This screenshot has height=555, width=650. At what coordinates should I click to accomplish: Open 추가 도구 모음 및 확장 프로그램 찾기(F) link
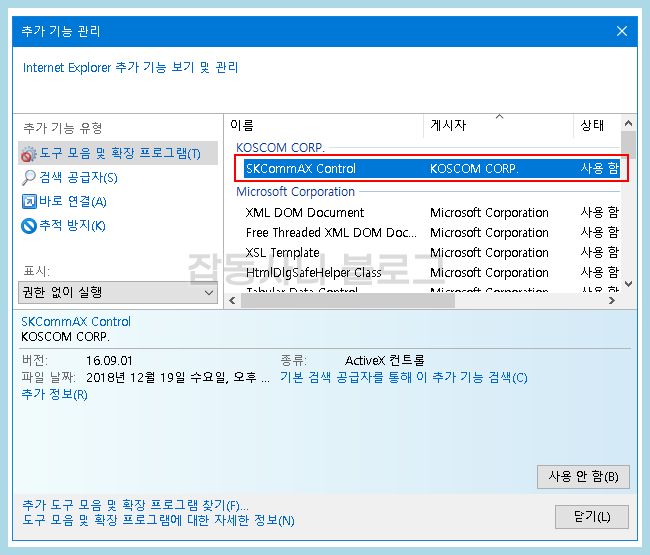coord(135,505)
